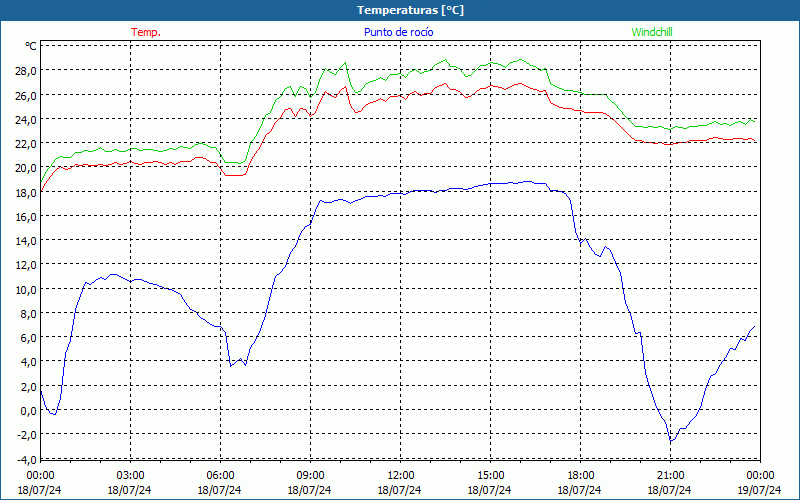Click the '26,0' y-axis value
The image size is (800, 500).
(x=26, y=95)
